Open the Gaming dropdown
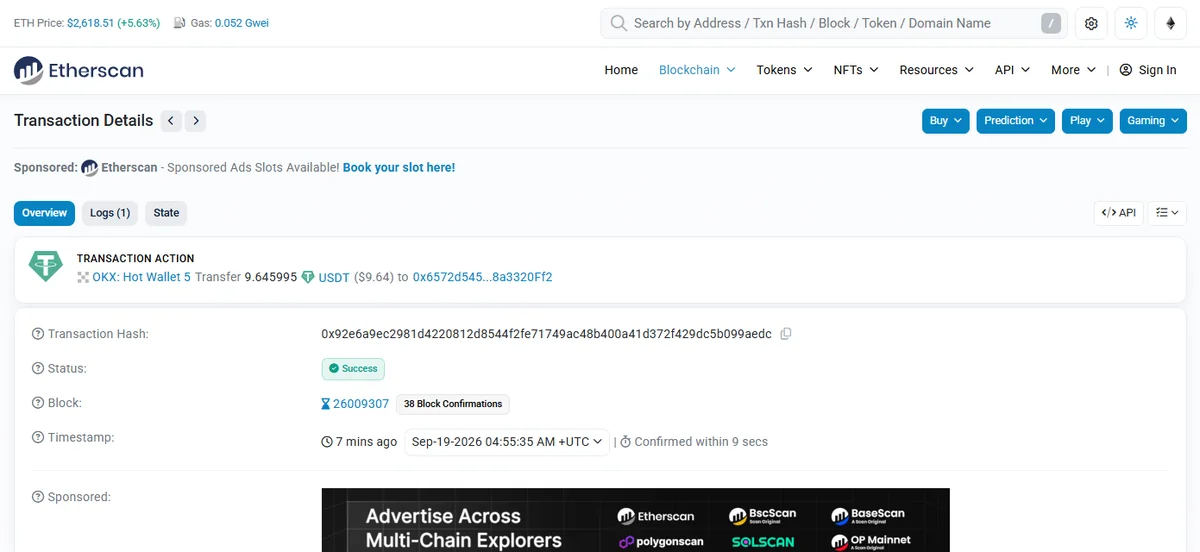This screenshot has width=1200, height=552. click(x=1153, y=121)
